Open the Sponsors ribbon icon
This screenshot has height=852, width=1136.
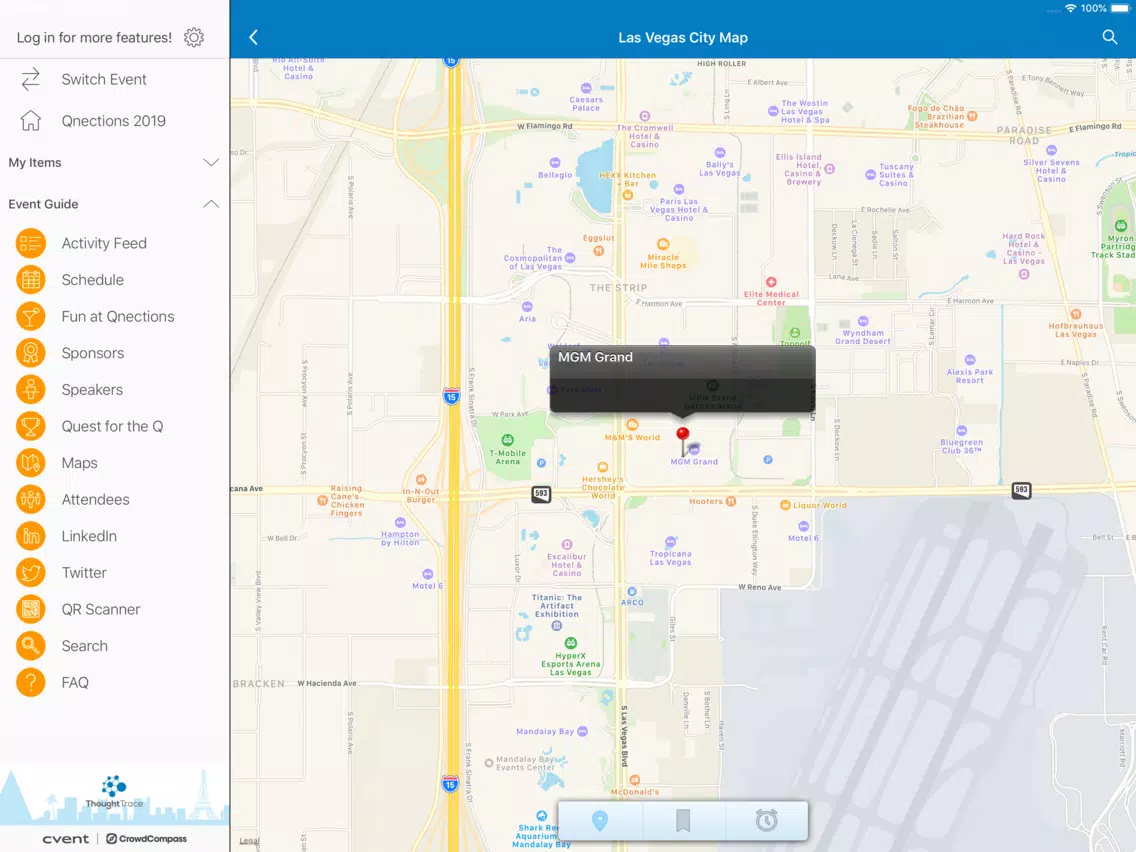(30, 353)
